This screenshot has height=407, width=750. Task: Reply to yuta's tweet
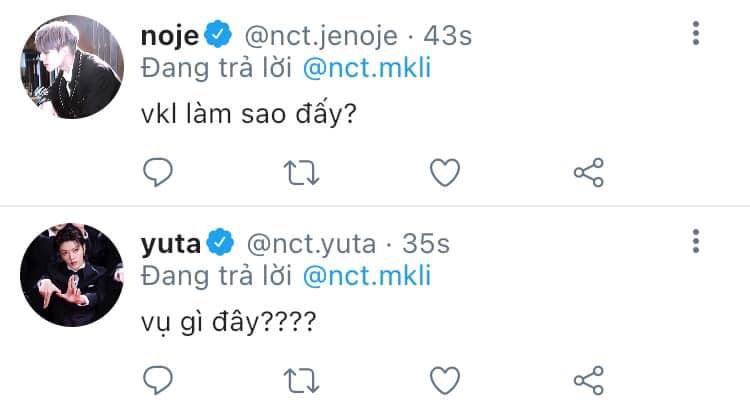click(x=158, y=380)
